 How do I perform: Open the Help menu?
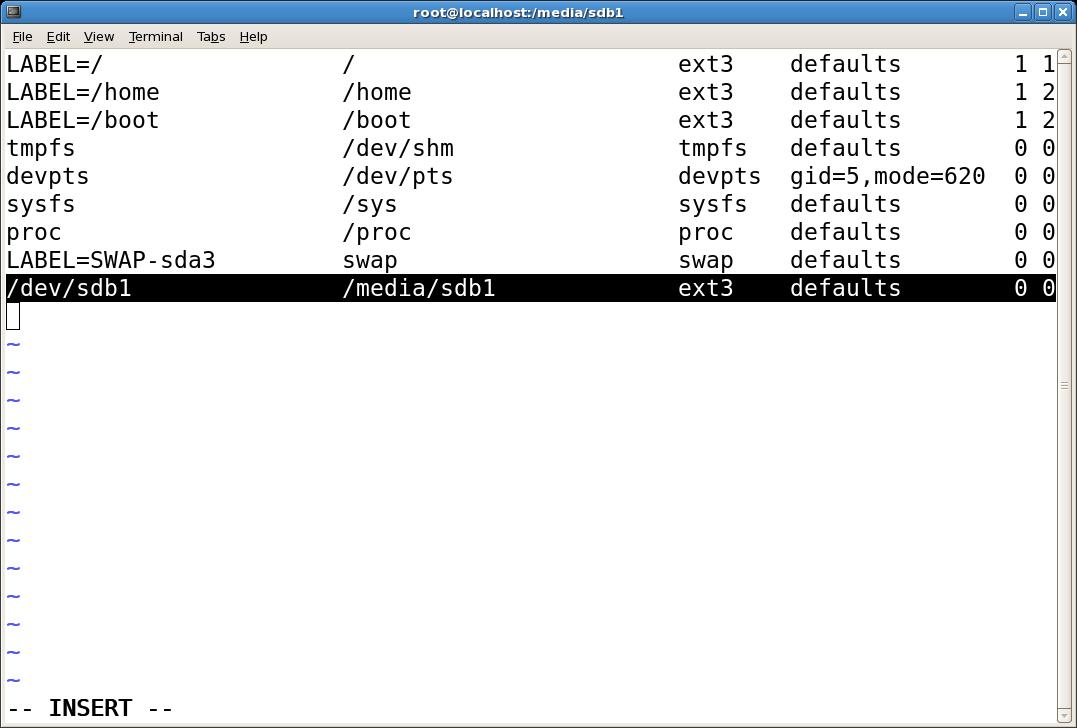pos(253,36)
